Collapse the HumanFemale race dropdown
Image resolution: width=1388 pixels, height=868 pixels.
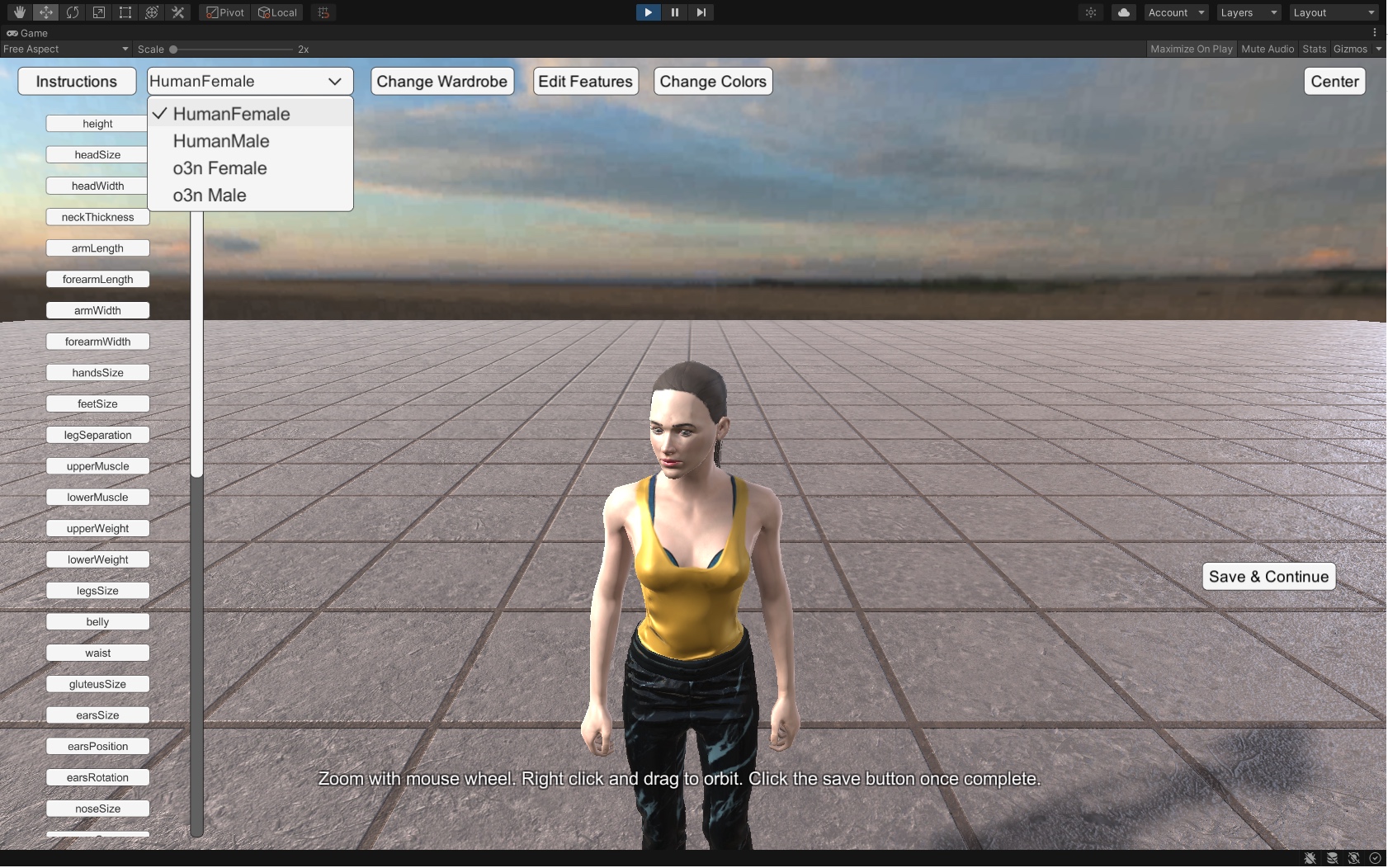point(250,81)
